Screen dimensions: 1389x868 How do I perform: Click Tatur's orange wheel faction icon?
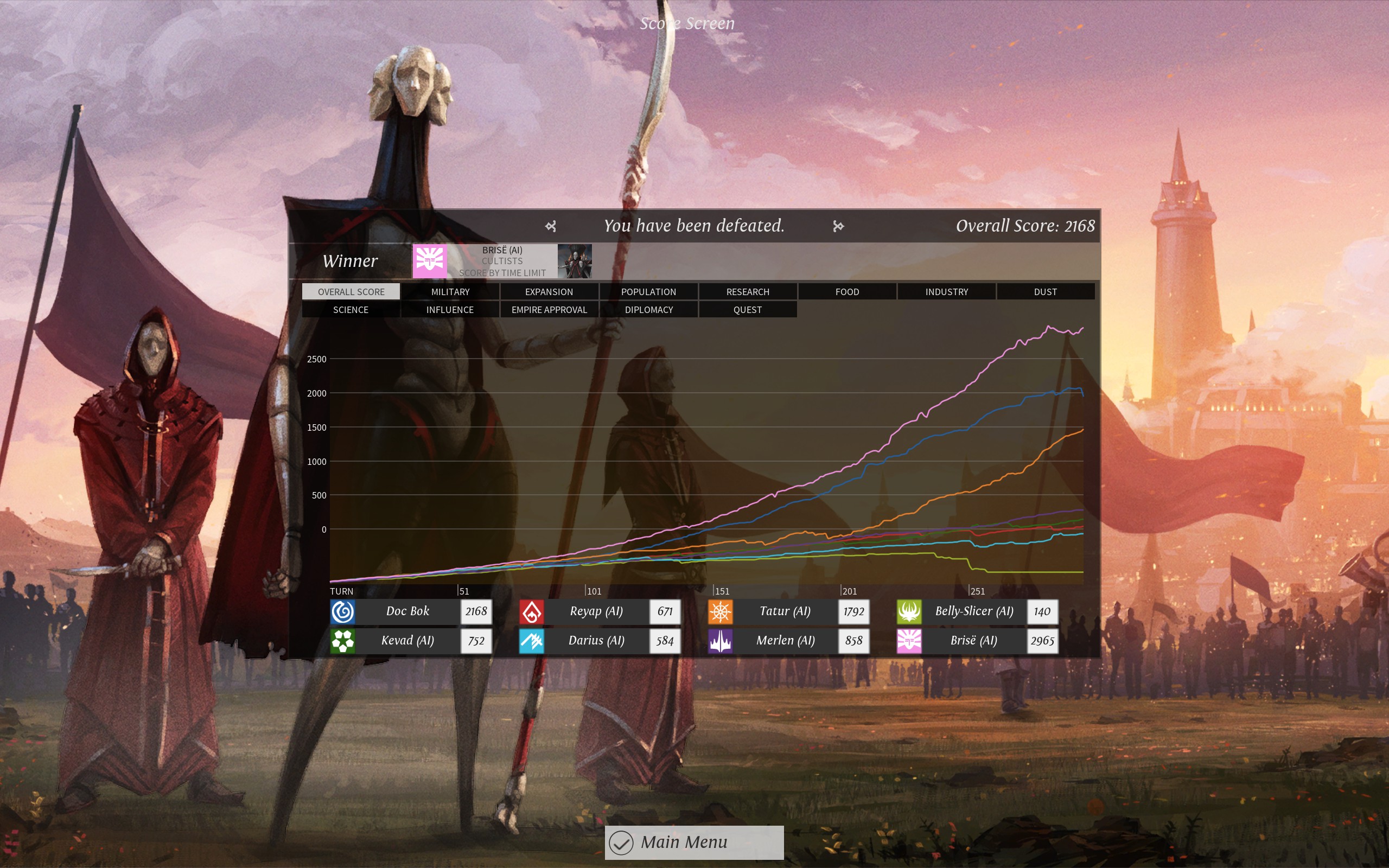point(721,611)
